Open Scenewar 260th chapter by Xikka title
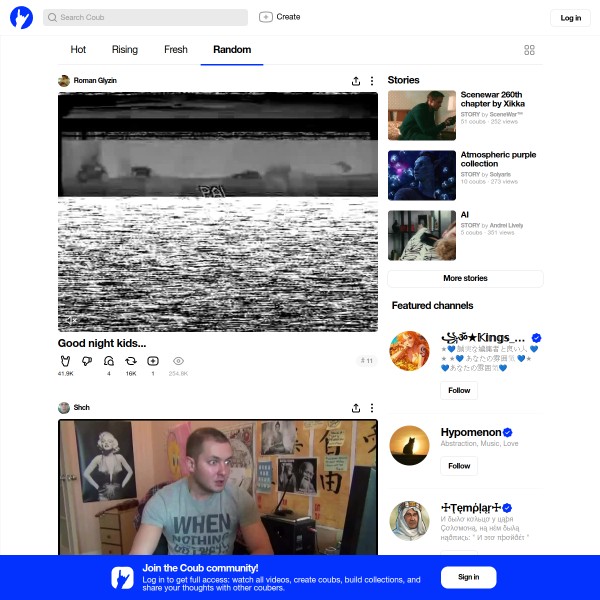 492,99
